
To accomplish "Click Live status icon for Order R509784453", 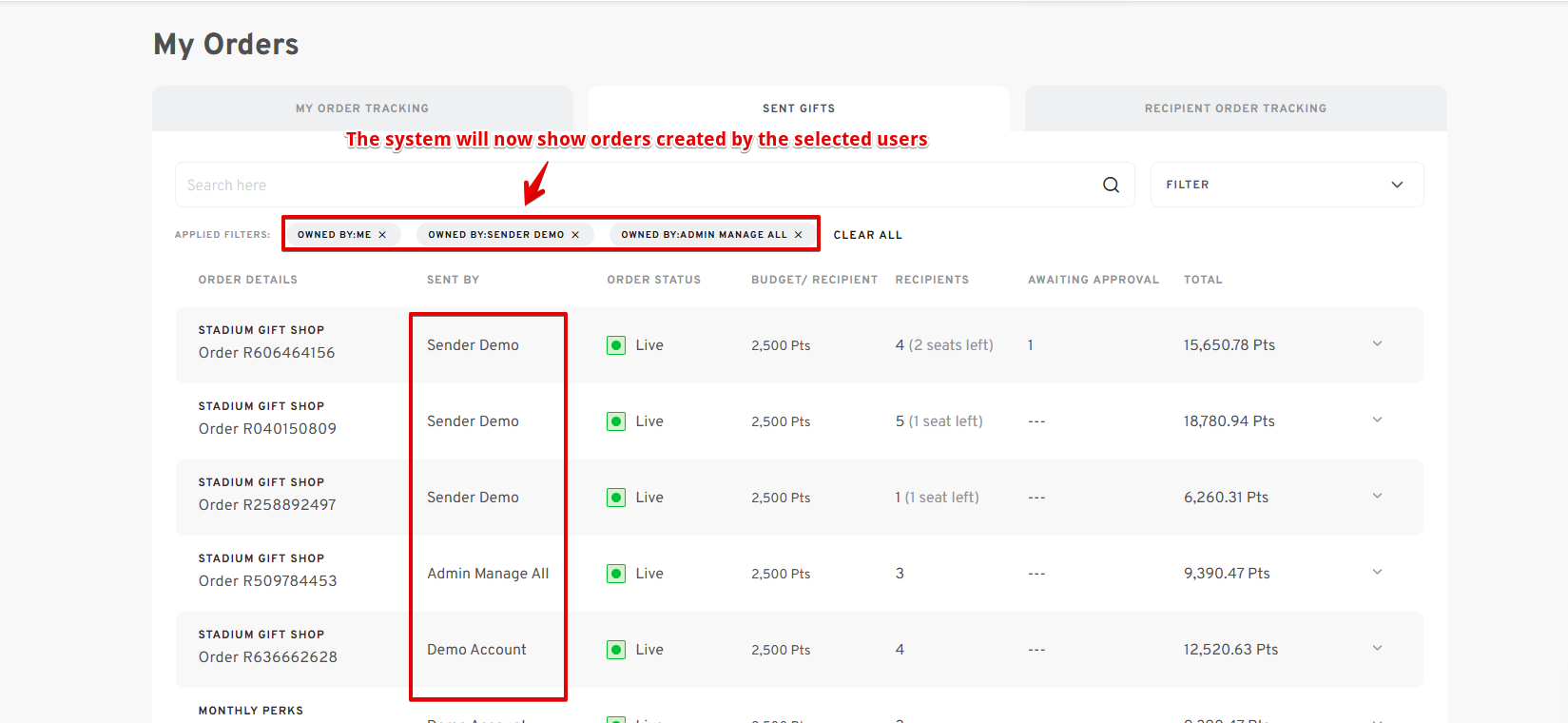I will tap(616, 574).
